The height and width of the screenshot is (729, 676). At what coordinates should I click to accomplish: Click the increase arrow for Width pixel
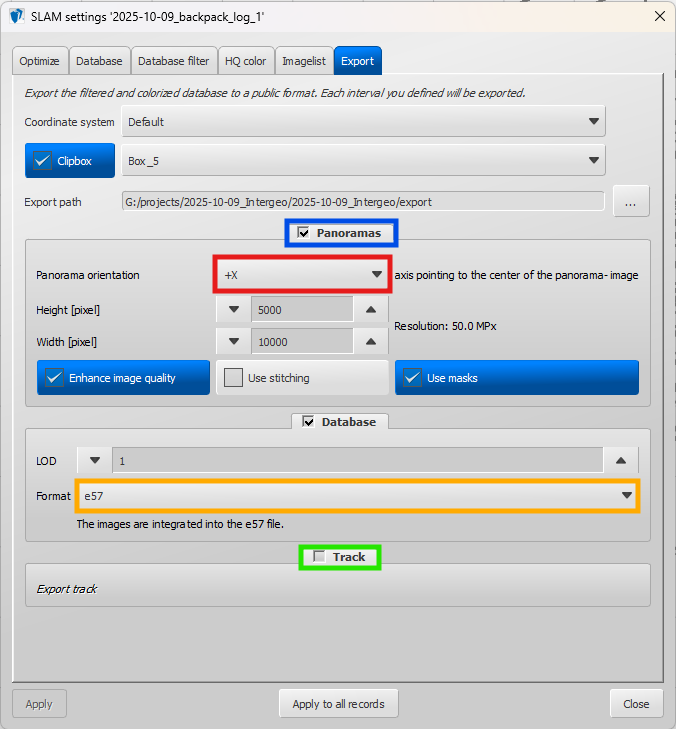370,342
